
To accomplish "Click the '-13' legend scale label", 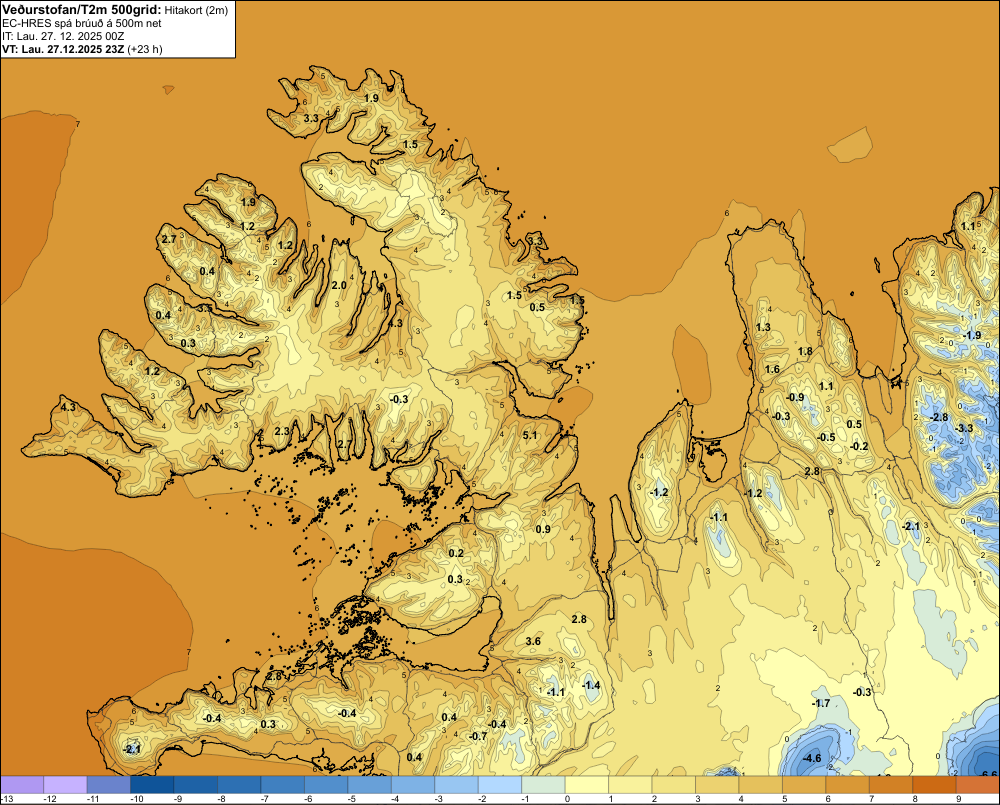I will pos(7,799).
